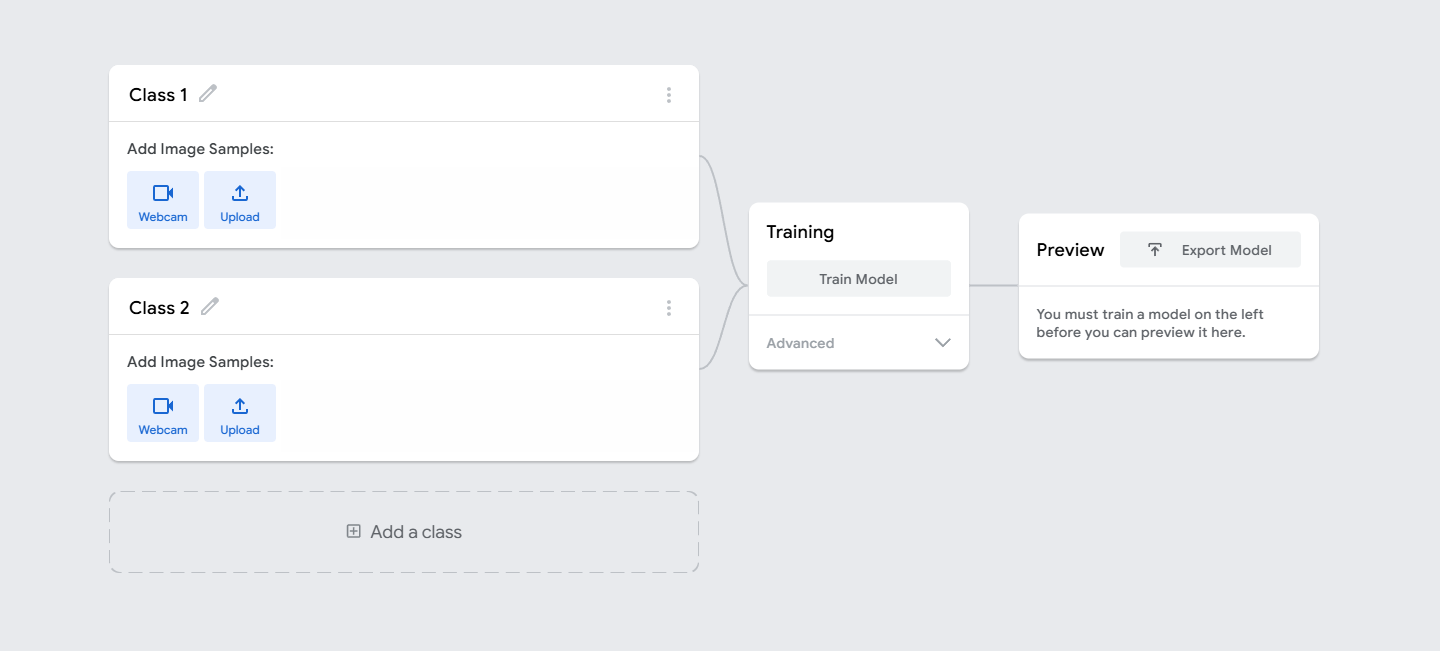Click the Export Model text label
The height and width of the screenshot is (651, 1440).
coord(1226,250)
